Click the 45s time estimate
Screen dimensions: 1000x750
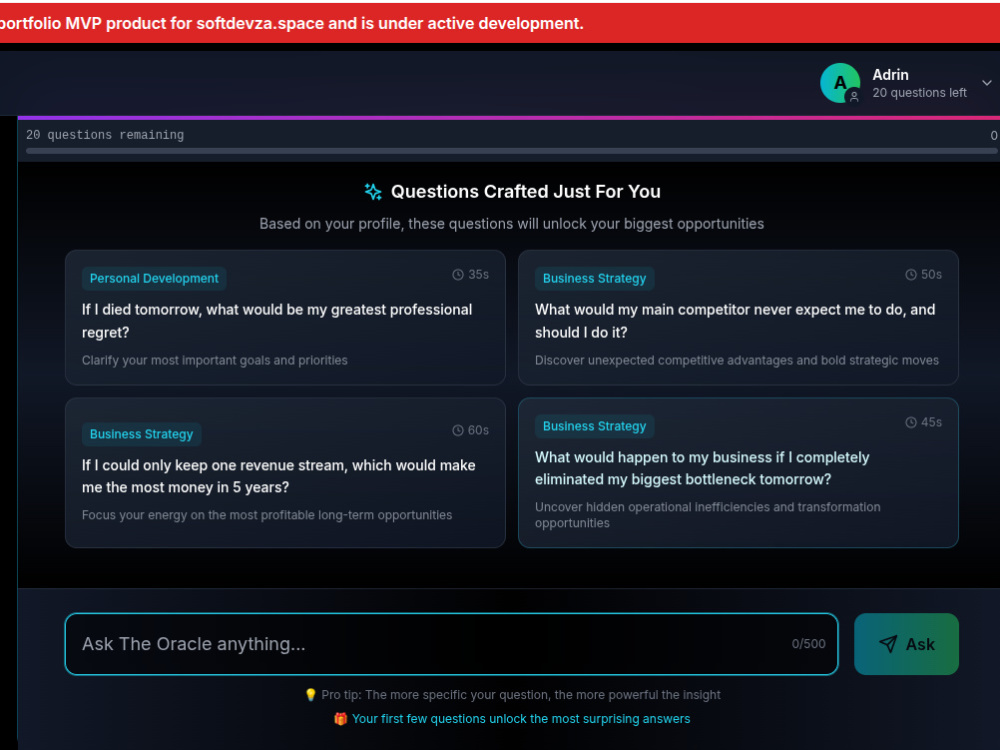pyautogui.click(x=931, y=422)
